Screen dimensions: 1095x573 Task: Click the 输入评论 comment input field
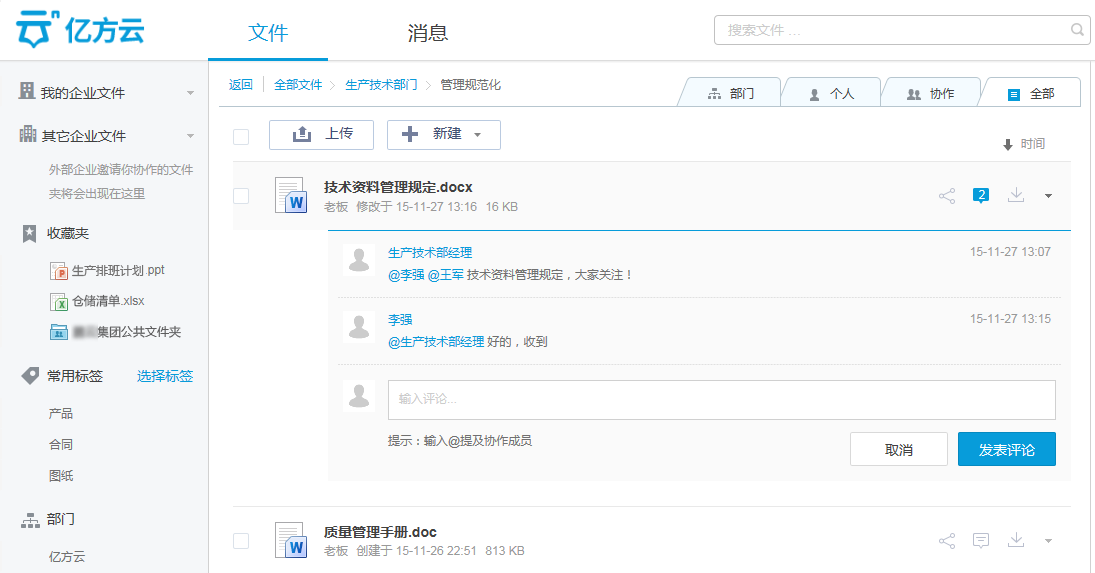(721, 399)
